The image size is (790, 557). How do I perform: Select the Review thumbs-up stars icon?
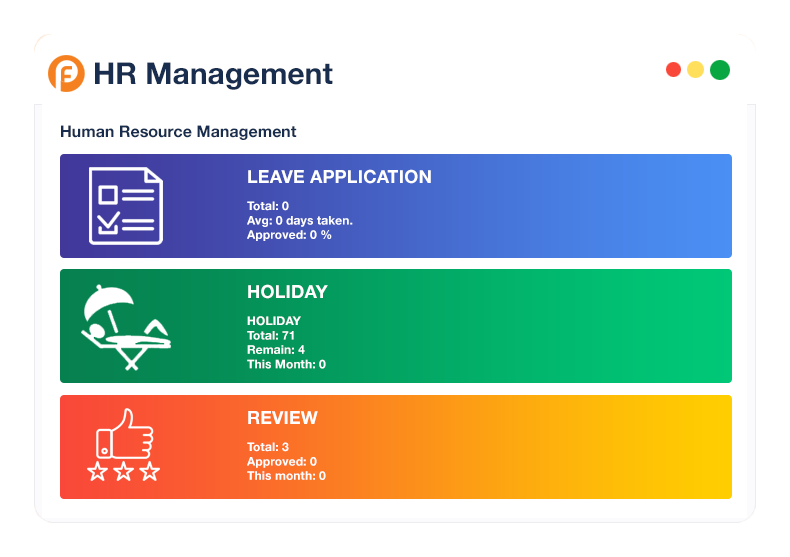coord(124,445)
